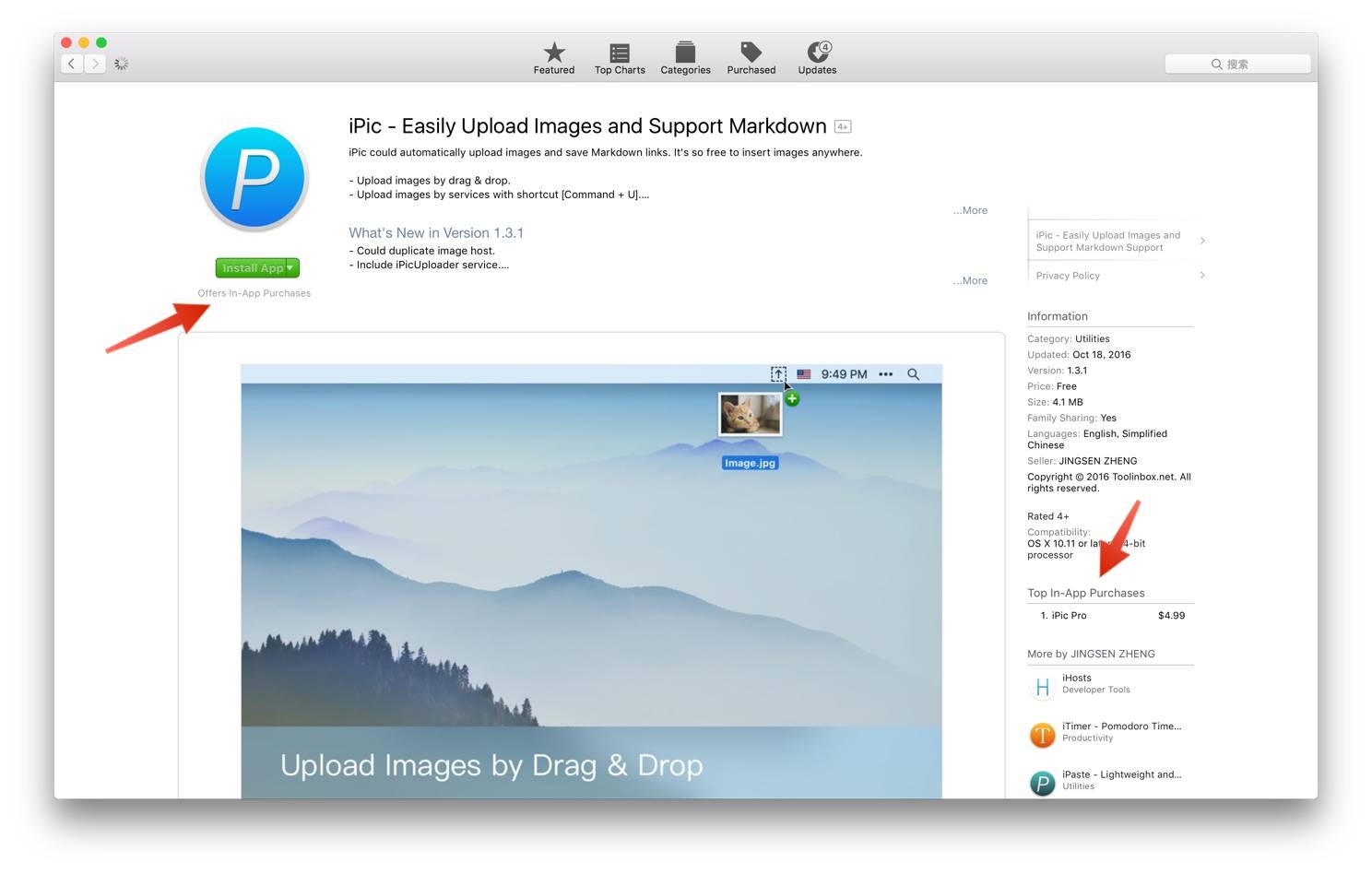Open Updates with badge 4
The image size is (1372, 874).
pos(817,53)
